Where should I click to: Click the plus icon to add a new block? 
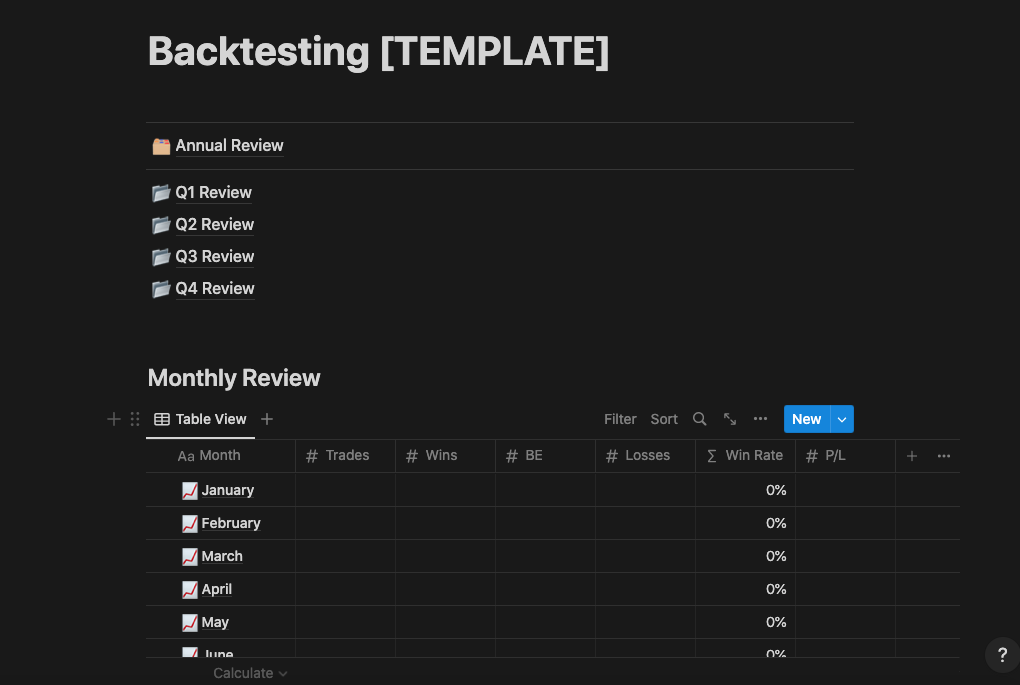(113, 419)
